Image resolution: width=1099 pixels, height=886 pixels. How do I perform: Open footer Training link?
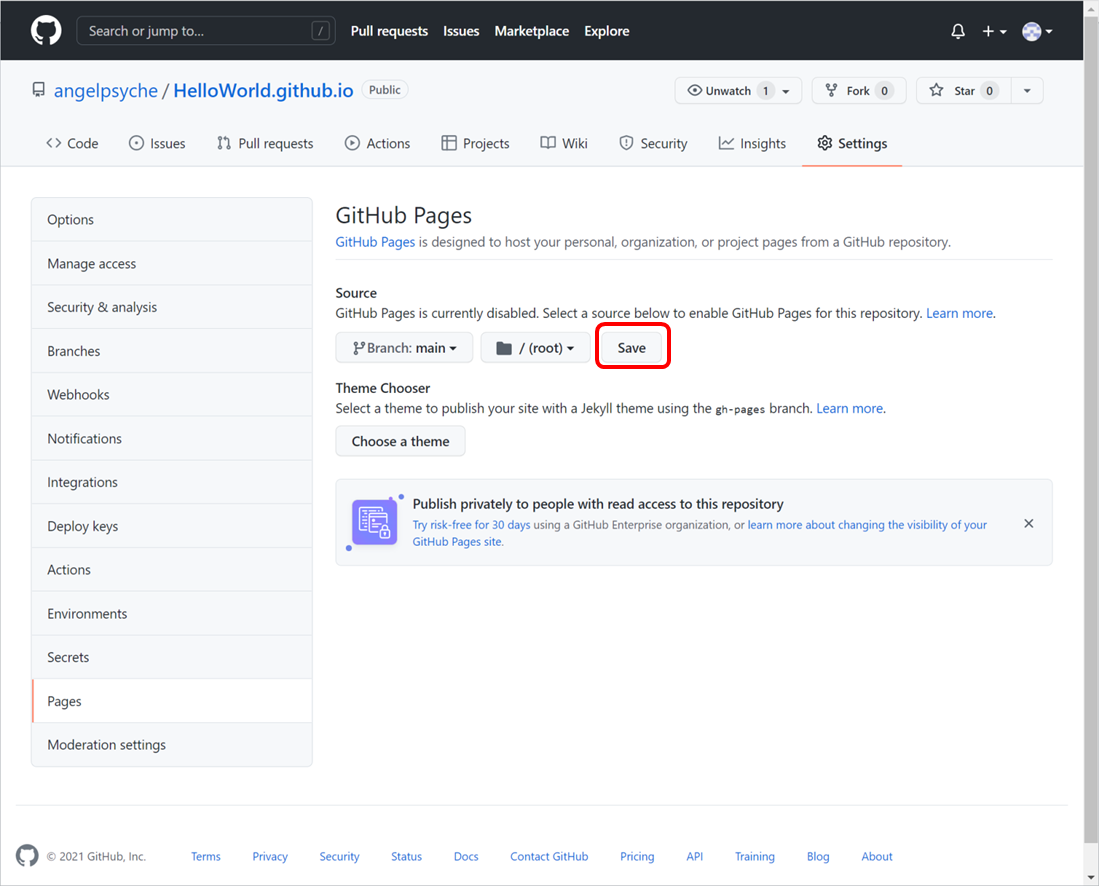pyautogui.click(x=755, y=857)
